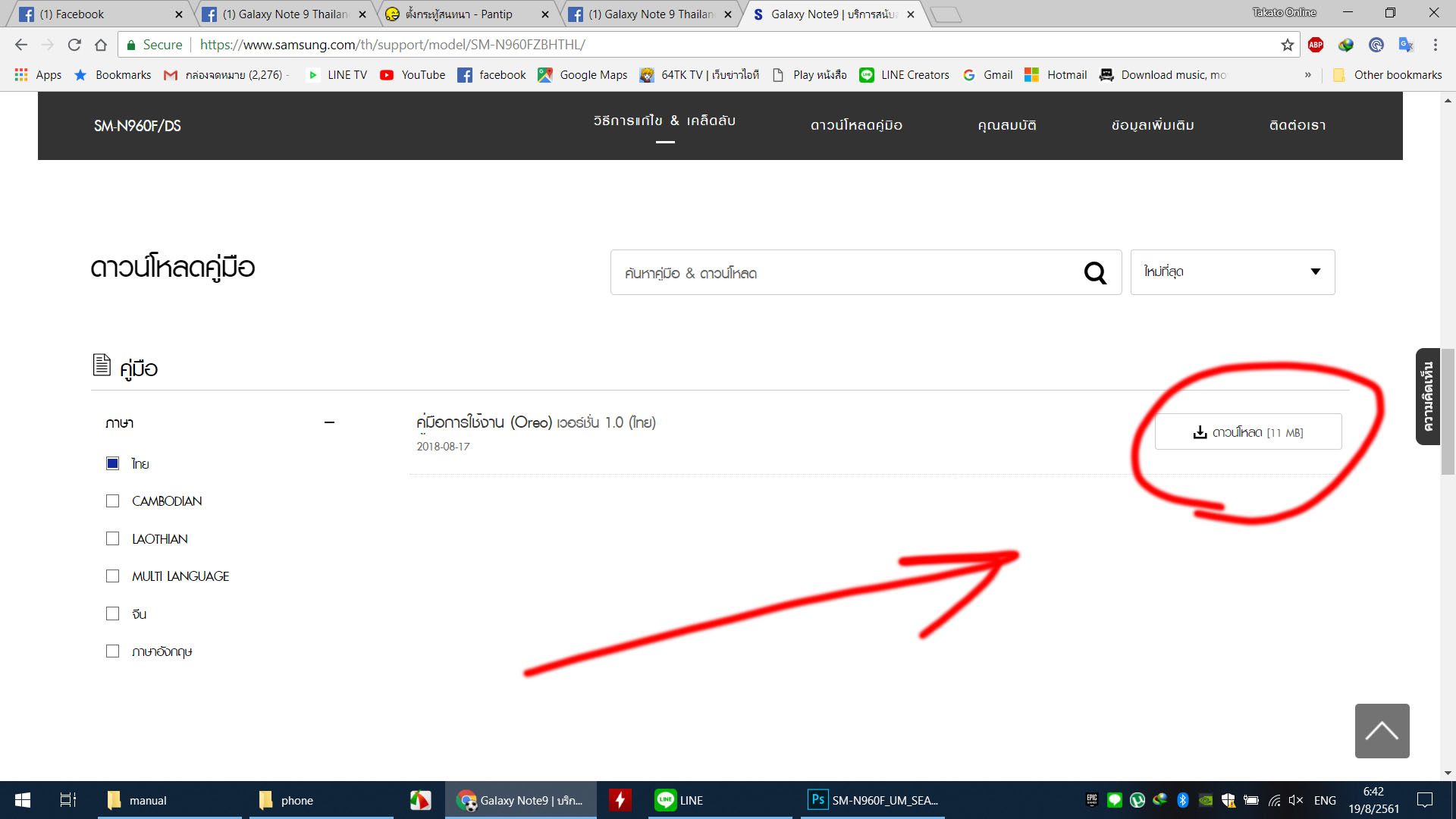
Task: Open the Gmail bookmark
Action: pyautogui.click(x=988, y=74)
